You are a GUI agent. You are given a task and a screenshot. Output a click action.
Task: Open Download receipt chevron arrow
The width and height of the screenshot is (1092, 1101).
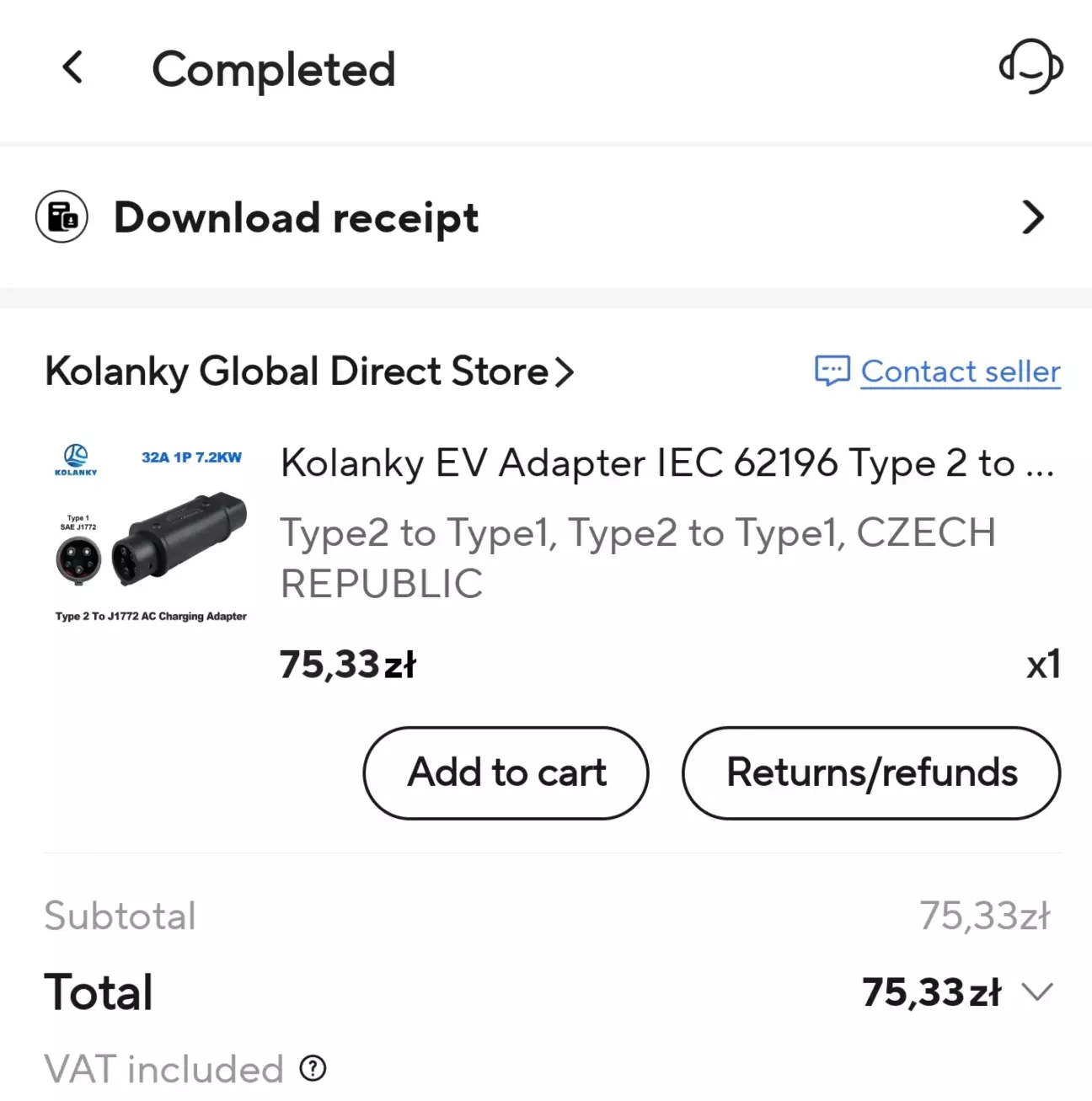(1032, 217)
